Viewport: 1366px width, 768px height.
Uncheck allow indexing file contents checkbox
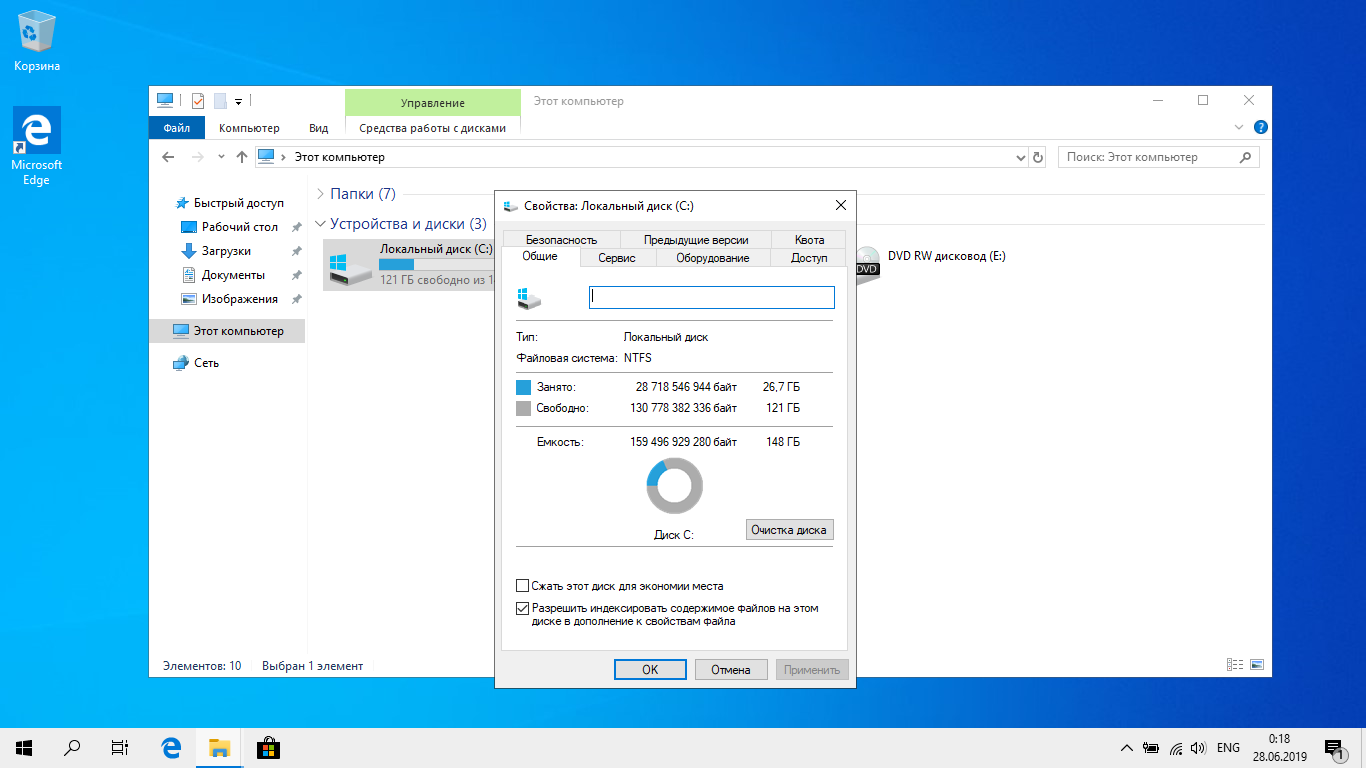[522, 608]
